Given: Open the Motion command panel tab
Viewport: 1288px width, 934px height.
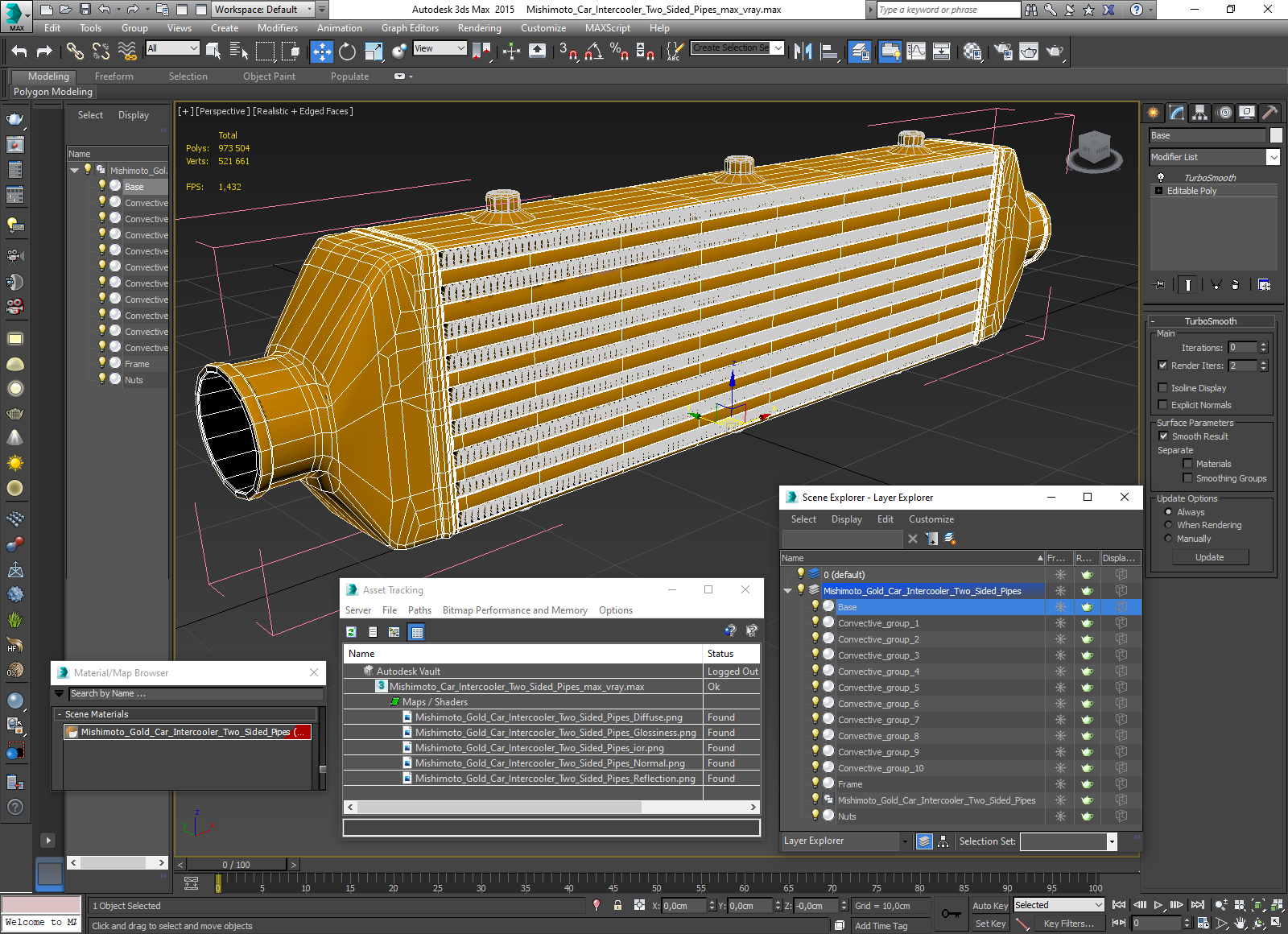Looking at the screenshot, I should [x=1224, y=113].
